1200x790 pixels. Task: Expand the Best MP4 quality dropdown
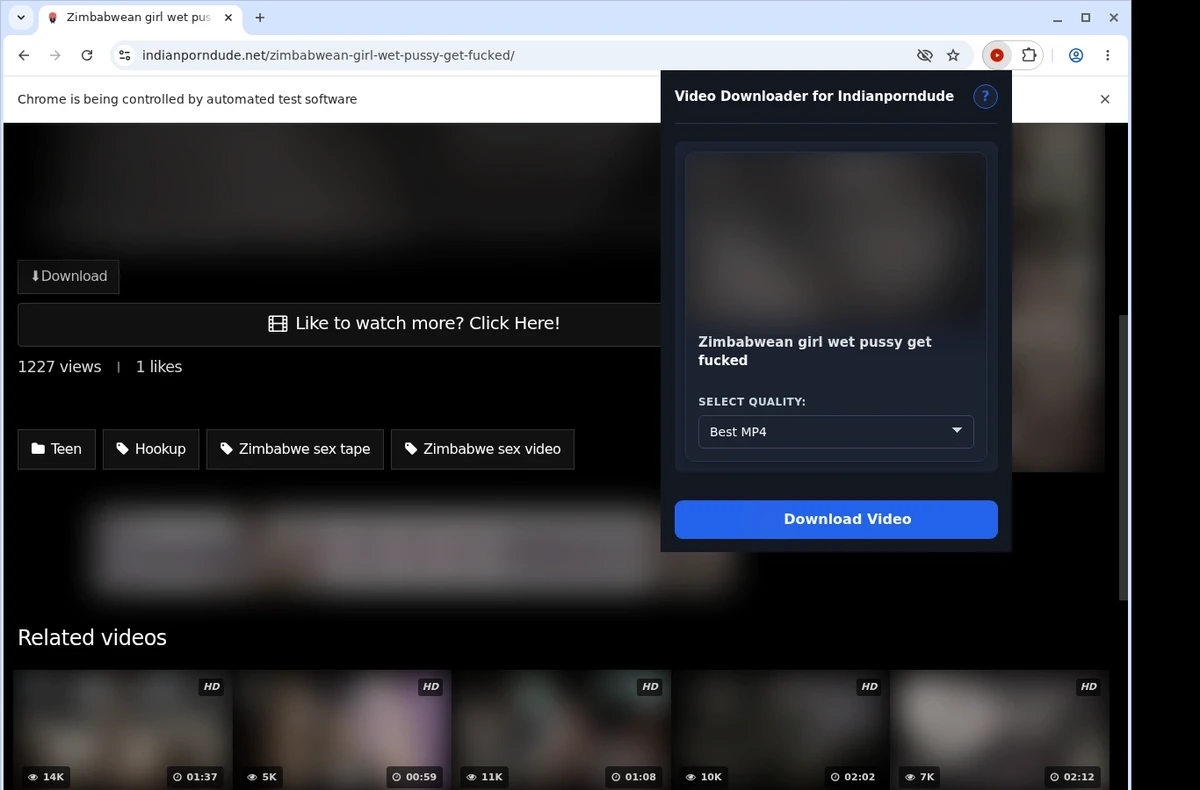coord(836,432)
